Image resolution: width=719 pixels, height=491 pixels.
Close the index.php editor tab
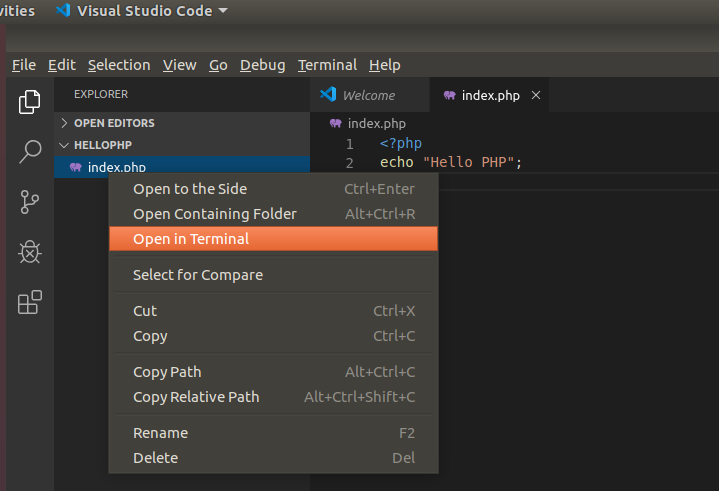536,95
